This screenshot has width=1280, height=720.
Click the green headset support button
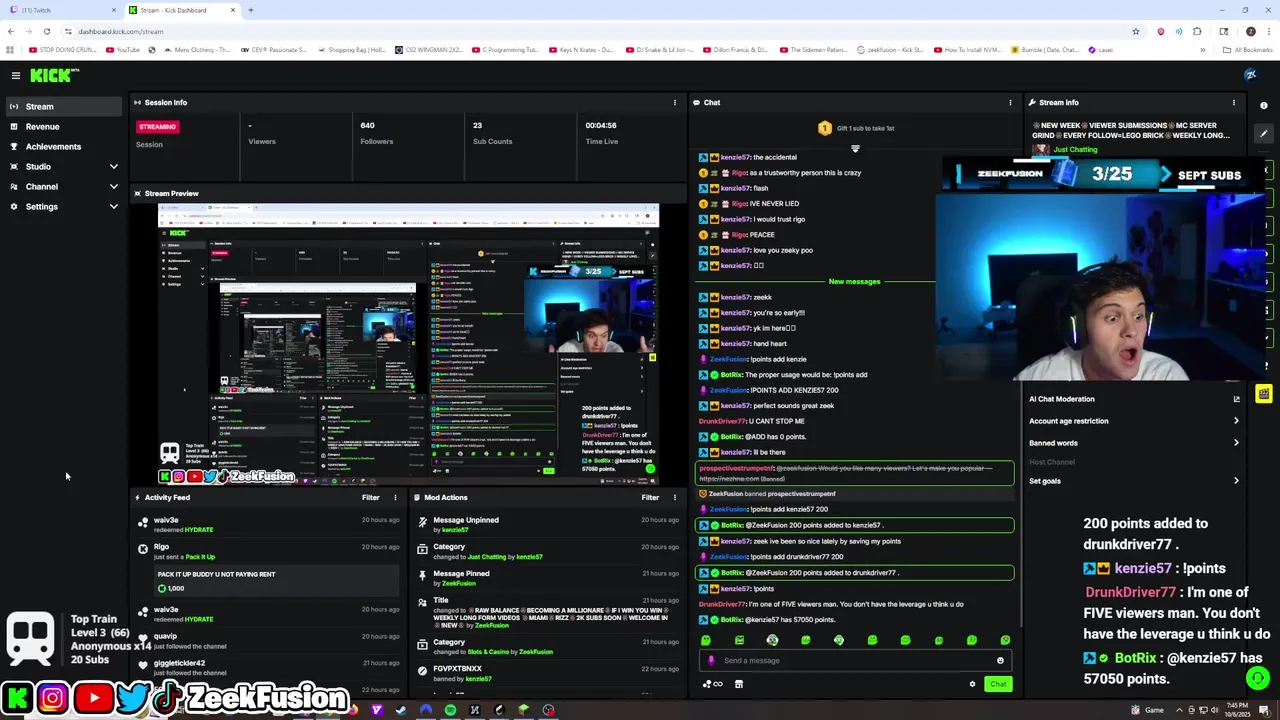click(x=1258, y=678)
